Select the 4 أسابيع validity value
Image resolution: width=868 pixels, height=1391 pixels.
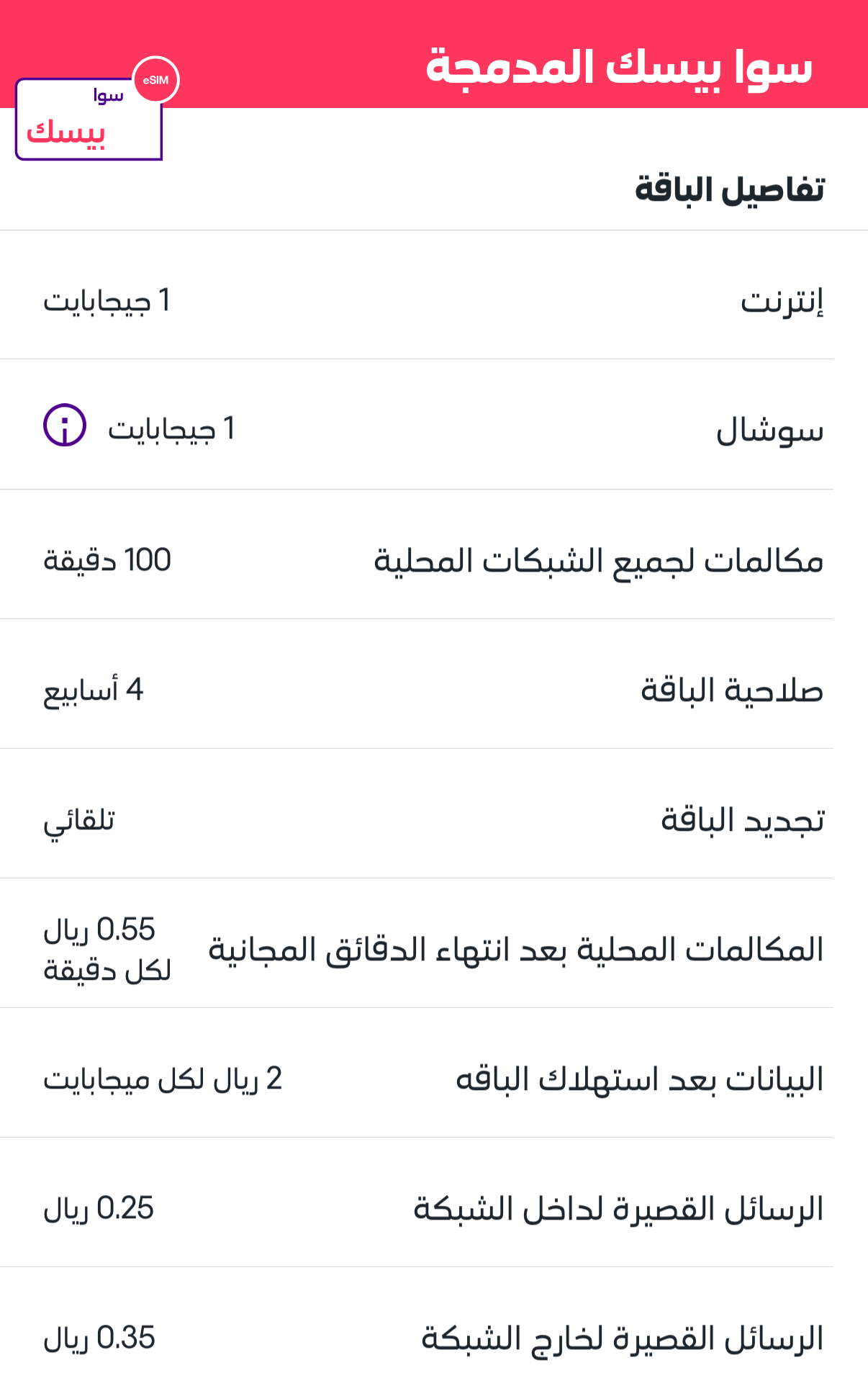94,690
